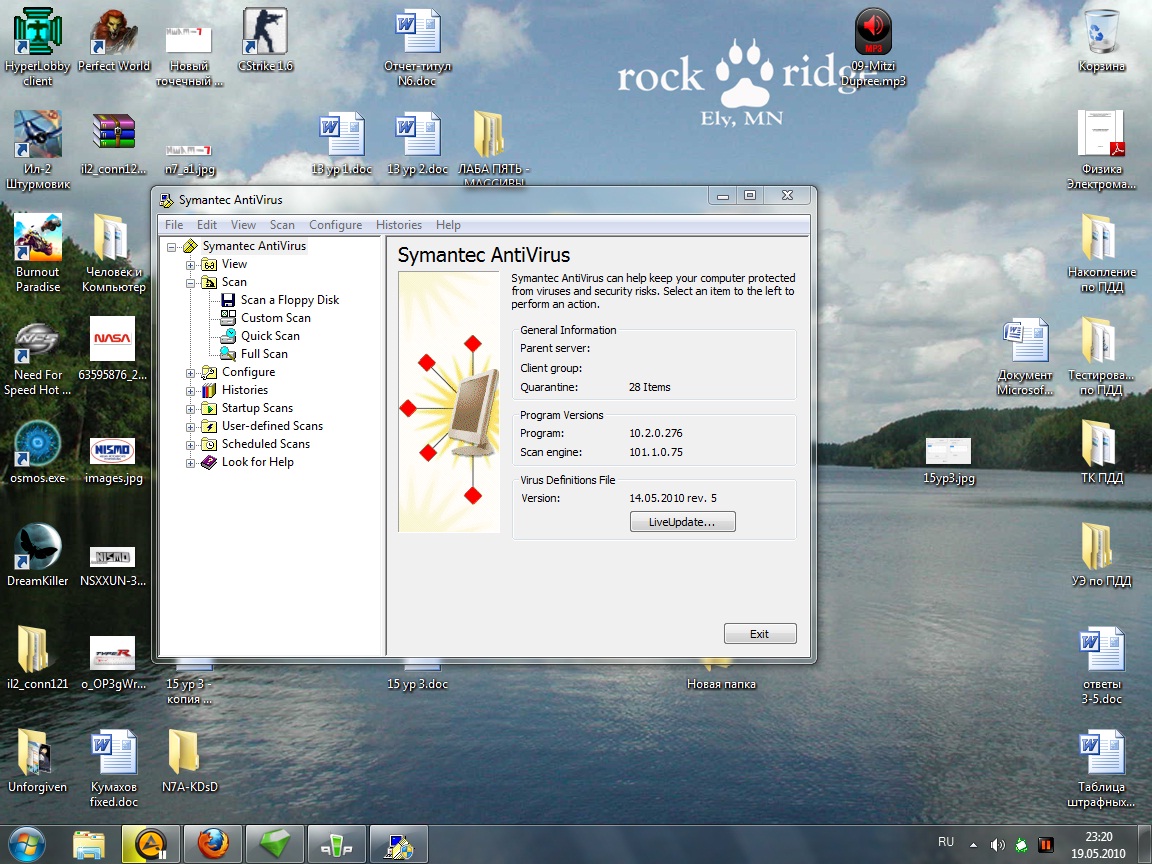Open the Scan menu
This screenshot has height=864, width=1152.
[282, 225]
